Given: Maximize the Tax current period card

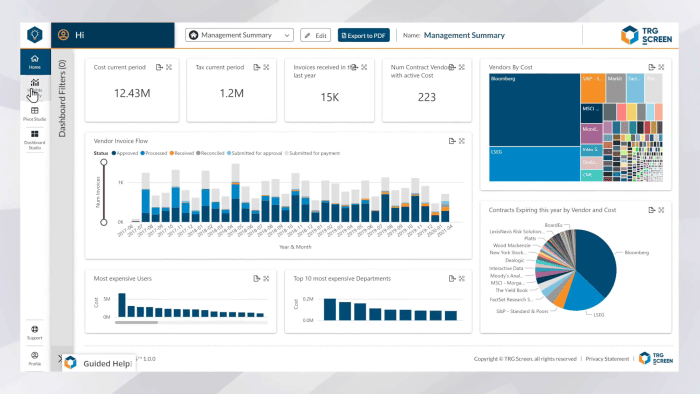Looking at the screenshot, I should [267, 67].
